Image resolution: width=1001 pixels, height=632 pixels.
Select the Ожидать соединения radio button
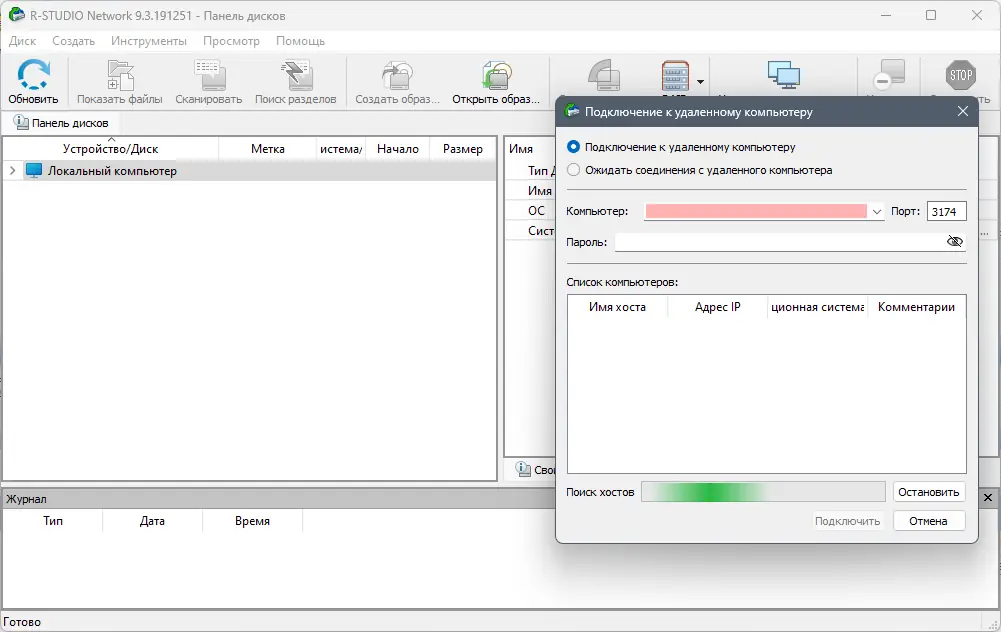tap(572, 169)
